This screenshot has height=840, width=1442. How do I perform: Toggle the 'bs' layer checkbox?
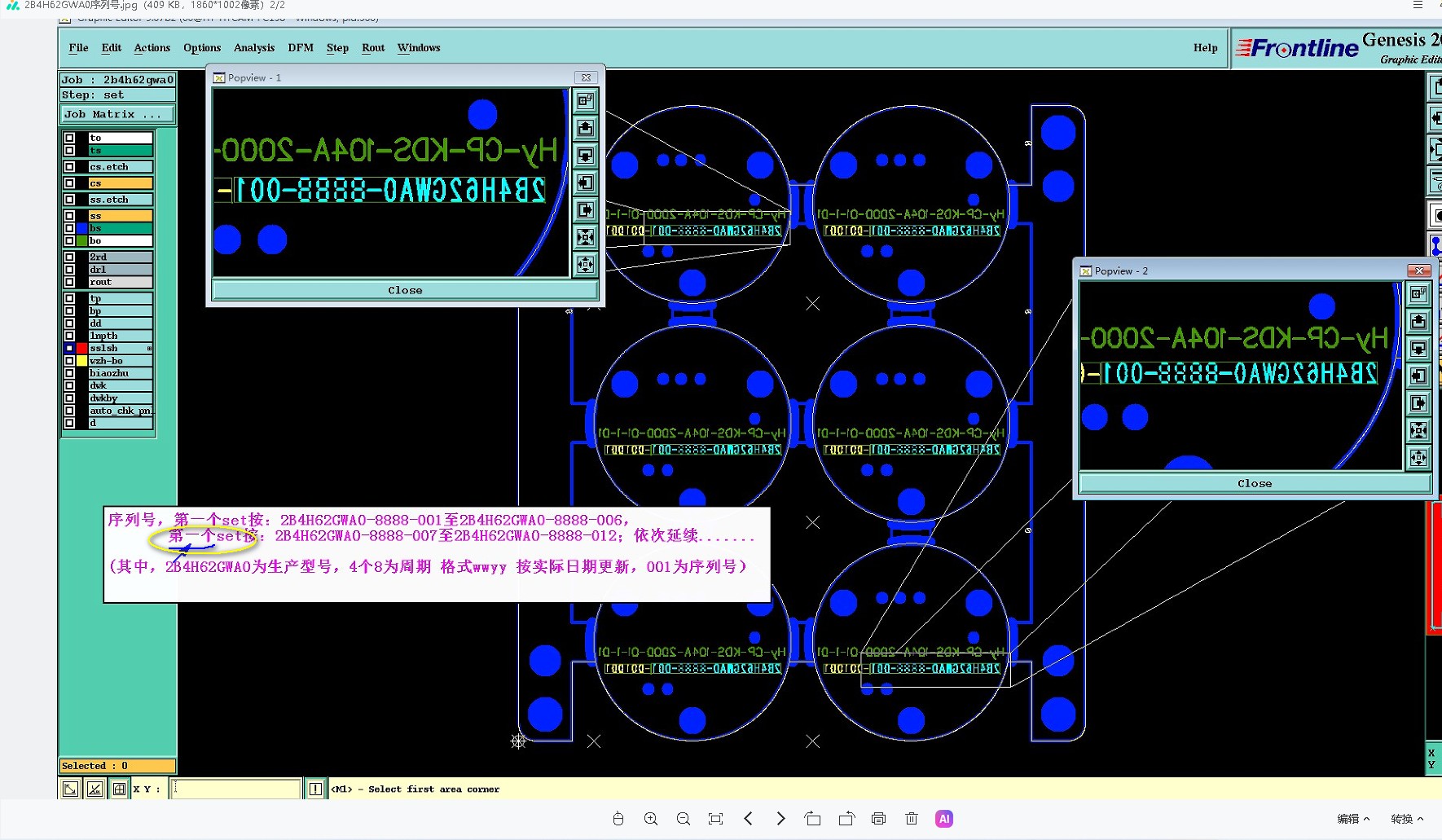tap(69, 228)
